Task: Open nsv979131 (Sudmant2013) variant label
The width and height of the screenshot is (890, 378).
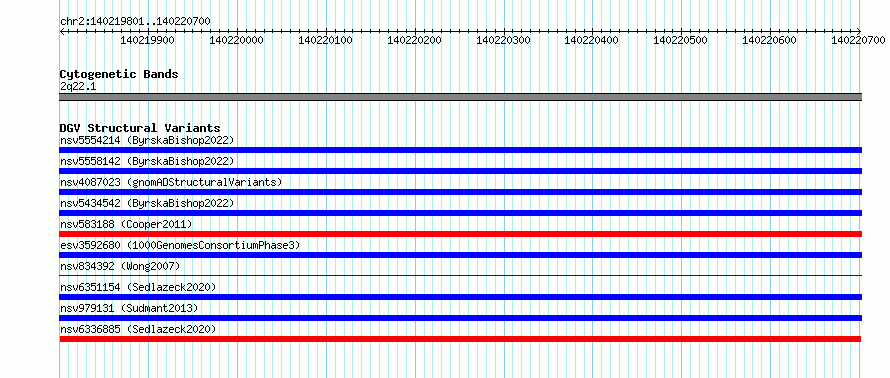Action: click(x=129, y=308)
